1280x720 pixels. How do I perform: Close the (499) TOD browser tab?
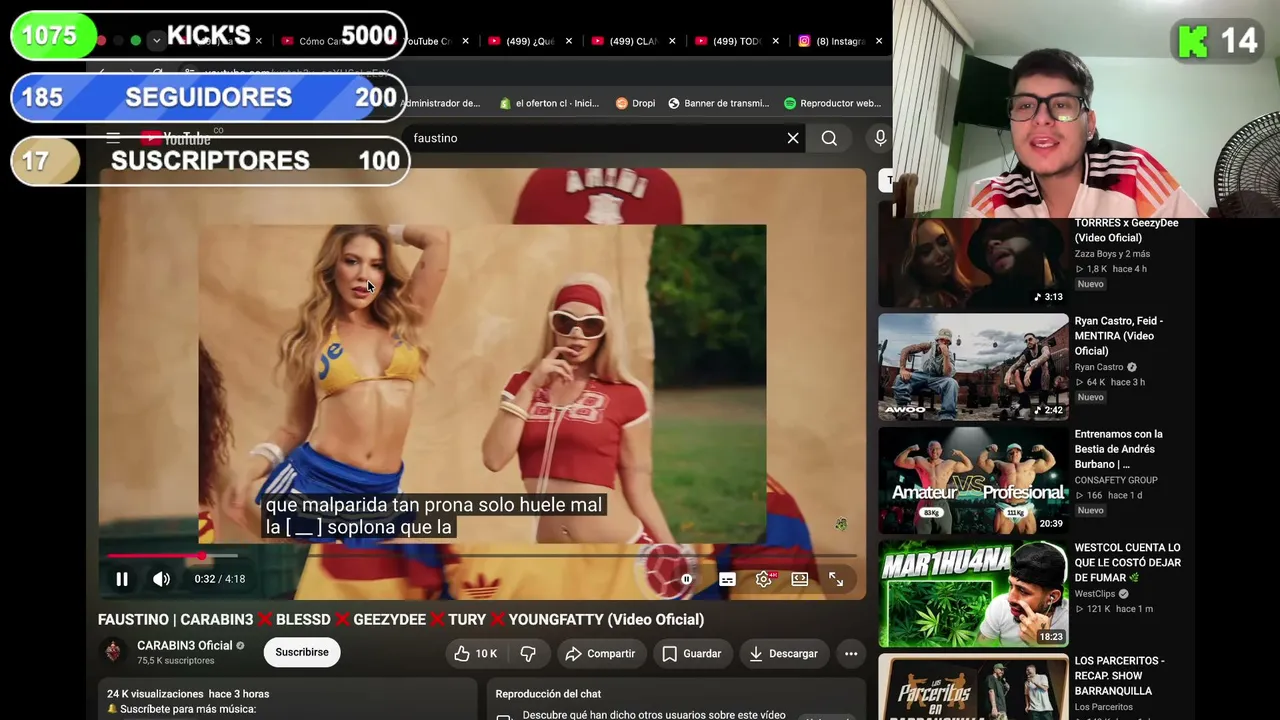point(775,41)
